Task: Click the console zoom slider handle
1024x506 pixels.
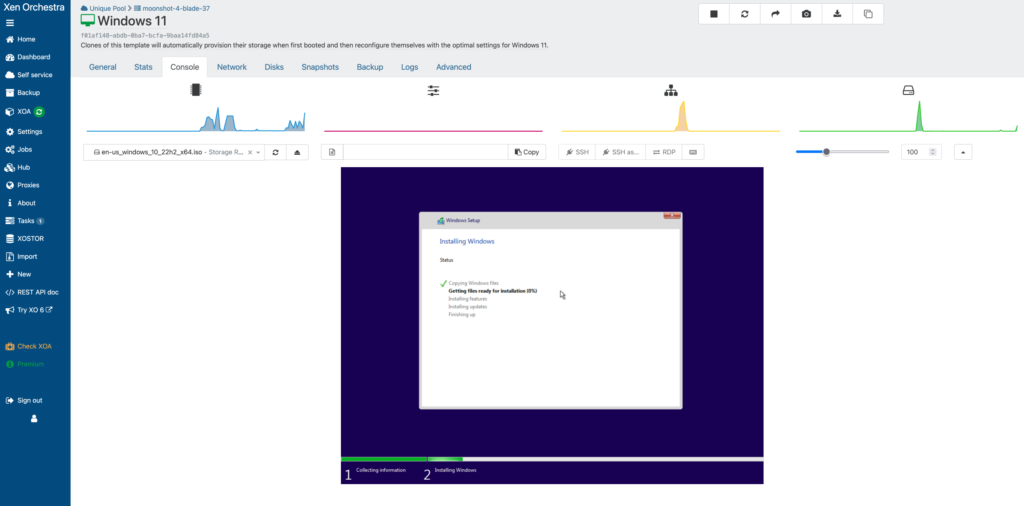Action: (x=826, y=152)
